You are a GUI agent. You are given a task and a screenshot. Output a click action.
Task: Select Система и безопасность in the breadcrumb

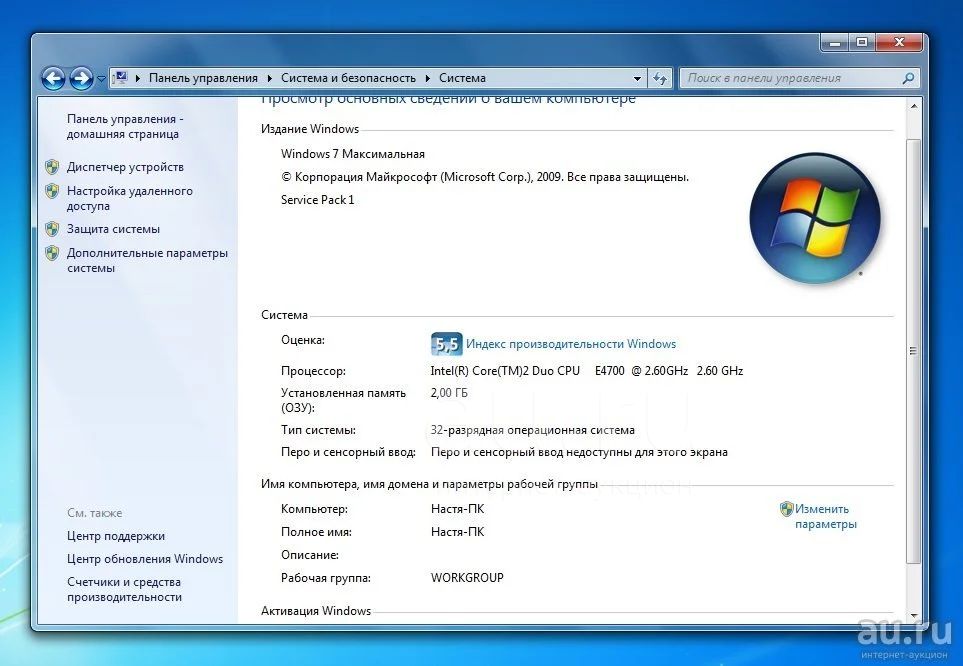click(348, 78)
